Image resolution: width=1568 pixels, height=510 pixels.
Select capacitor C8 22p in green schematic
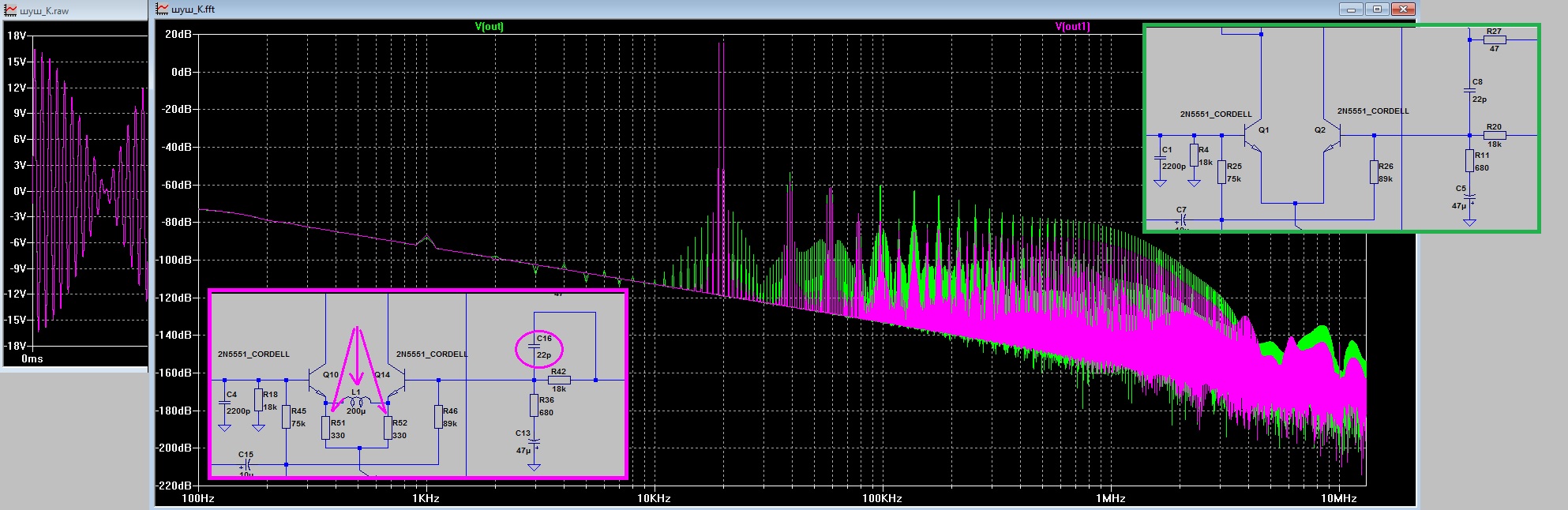click(1469, 90)
